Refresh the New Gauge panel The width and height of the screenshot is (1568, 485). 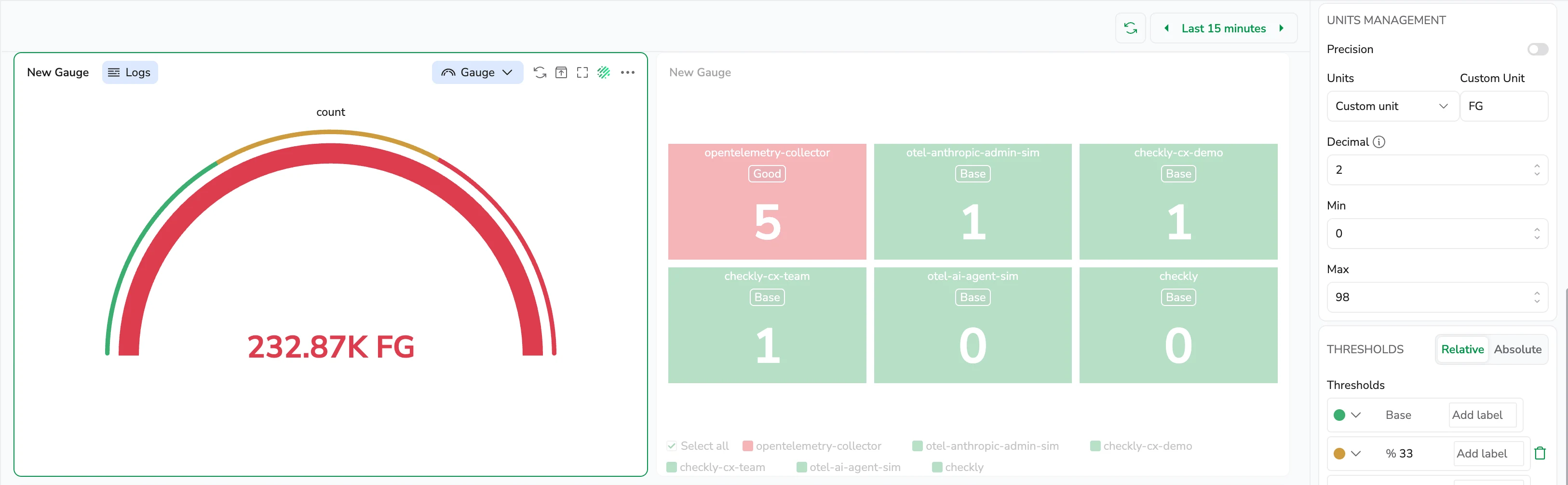coord(540,72)
